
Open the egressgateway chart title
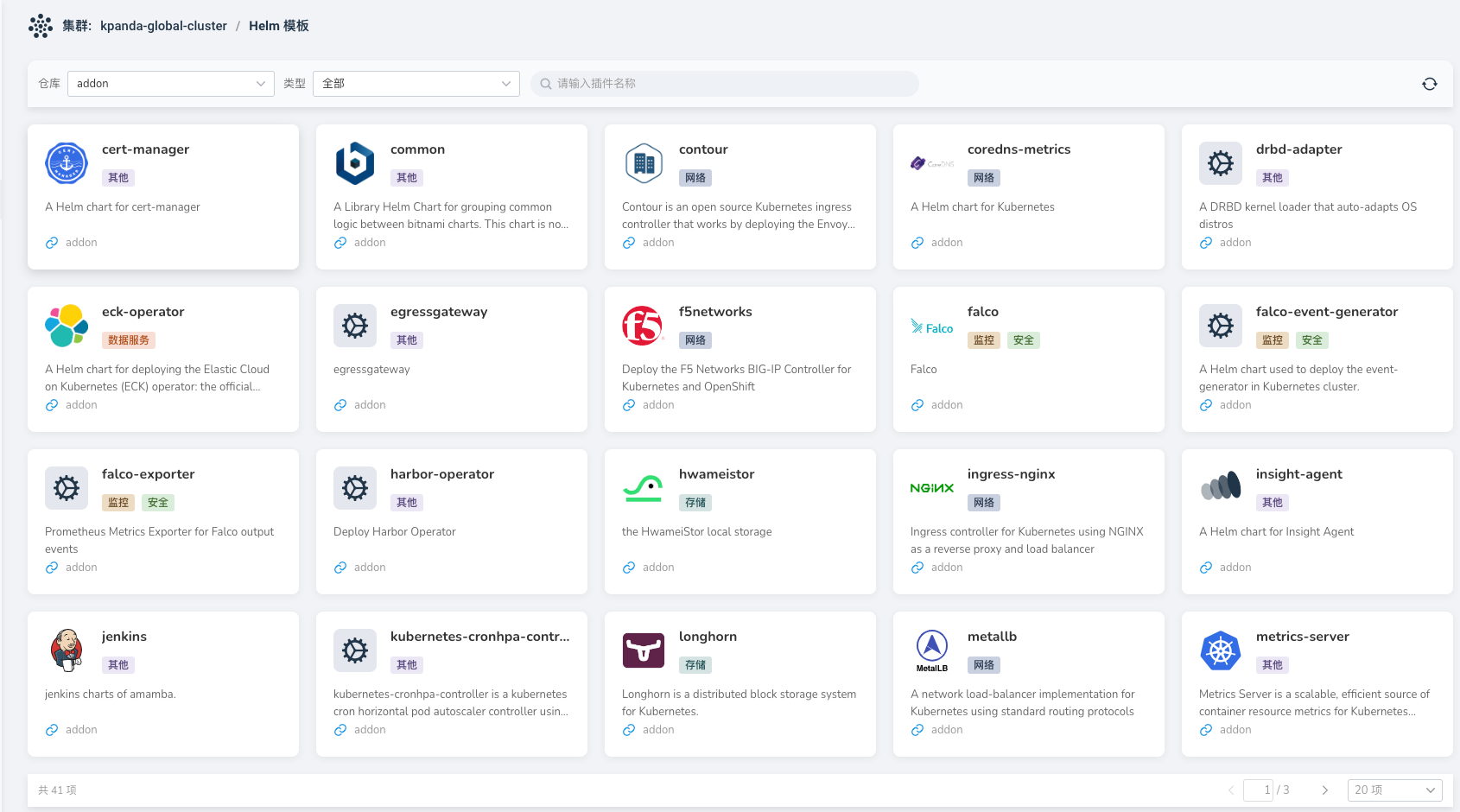click(439, 312)
